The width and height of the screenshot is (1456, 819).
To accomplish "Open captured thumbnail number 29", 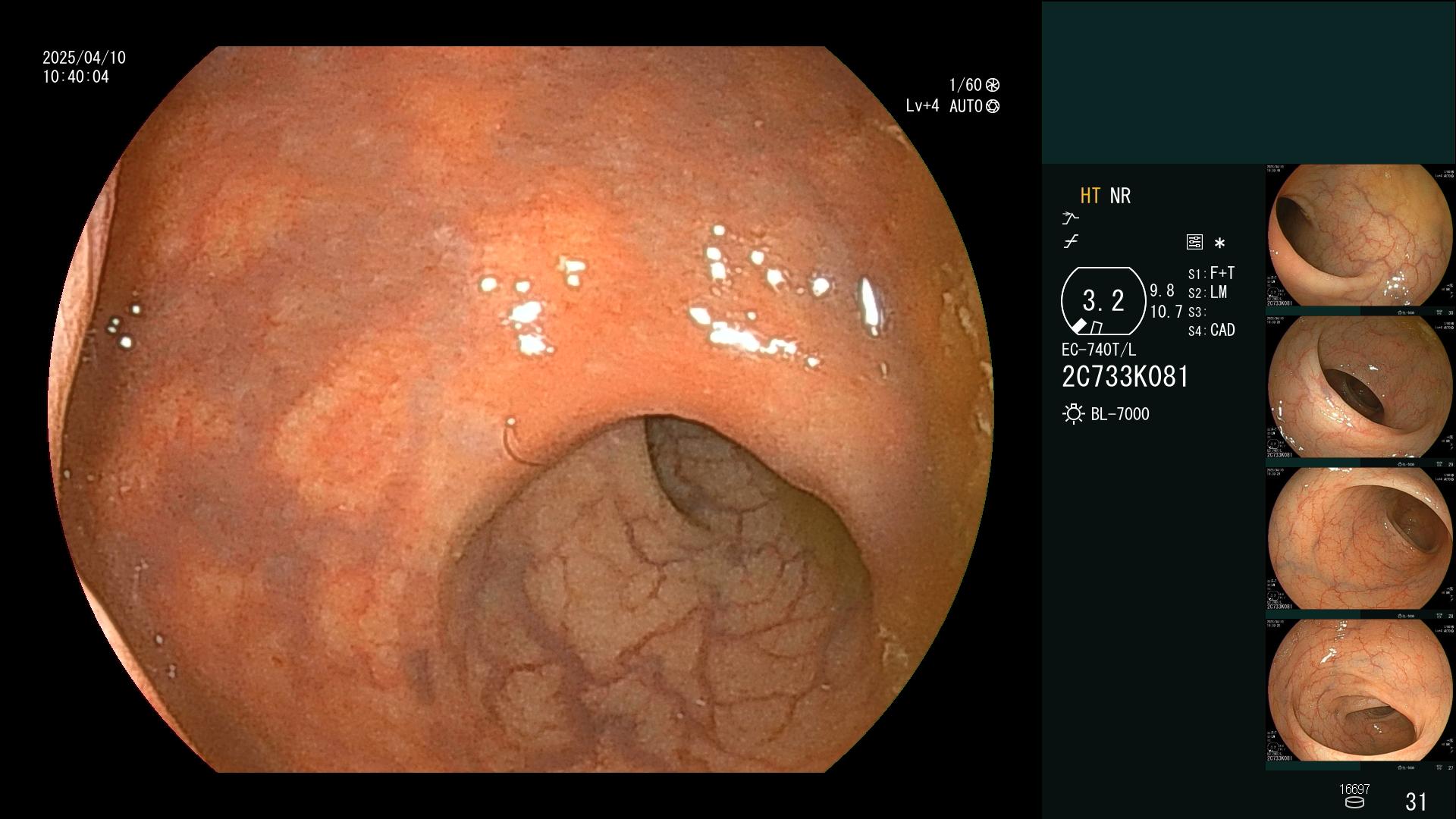I will click(1360, 388).
